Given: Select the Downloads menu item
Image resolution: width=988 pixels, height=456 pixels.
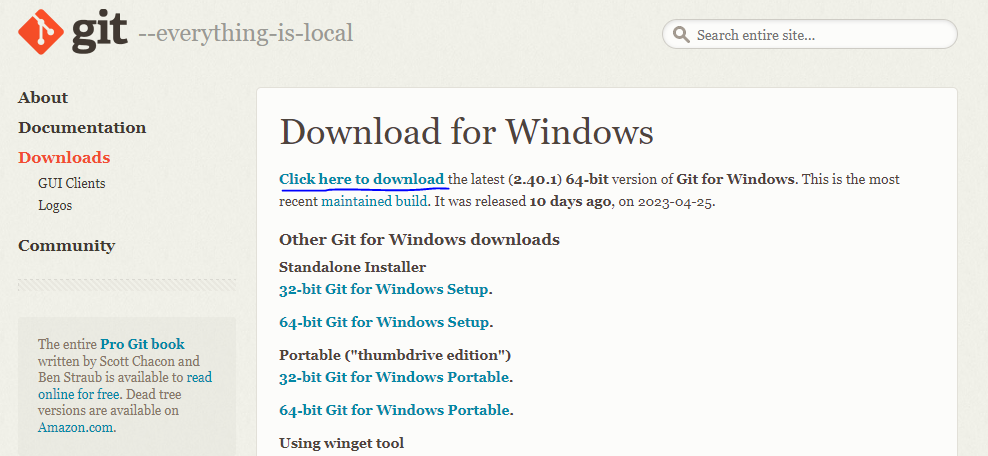Looking at the screenshot, I should pos(64,157).
